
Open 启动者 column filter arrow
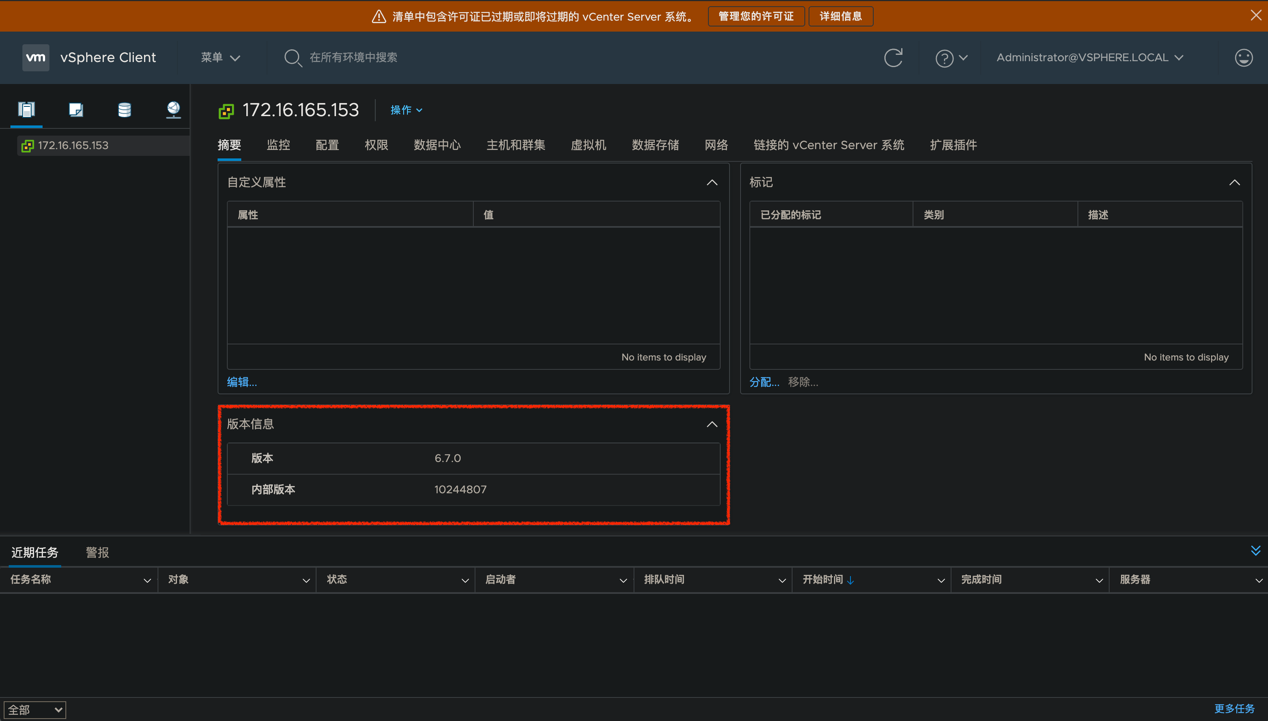coord(623,580)
